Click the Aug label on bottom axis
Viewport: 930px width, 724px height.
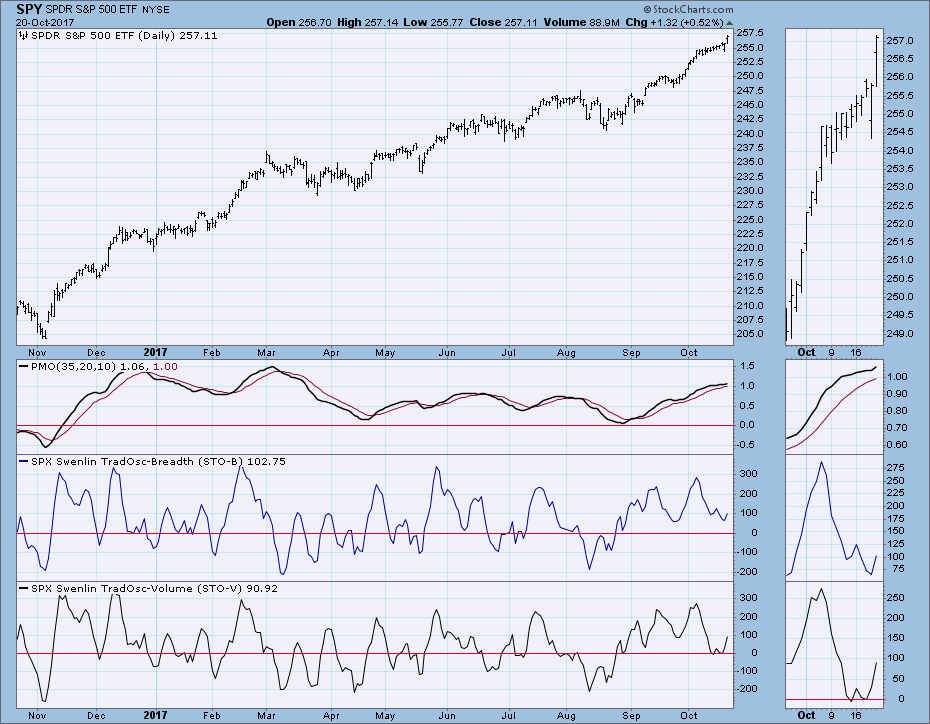point(566,716)
